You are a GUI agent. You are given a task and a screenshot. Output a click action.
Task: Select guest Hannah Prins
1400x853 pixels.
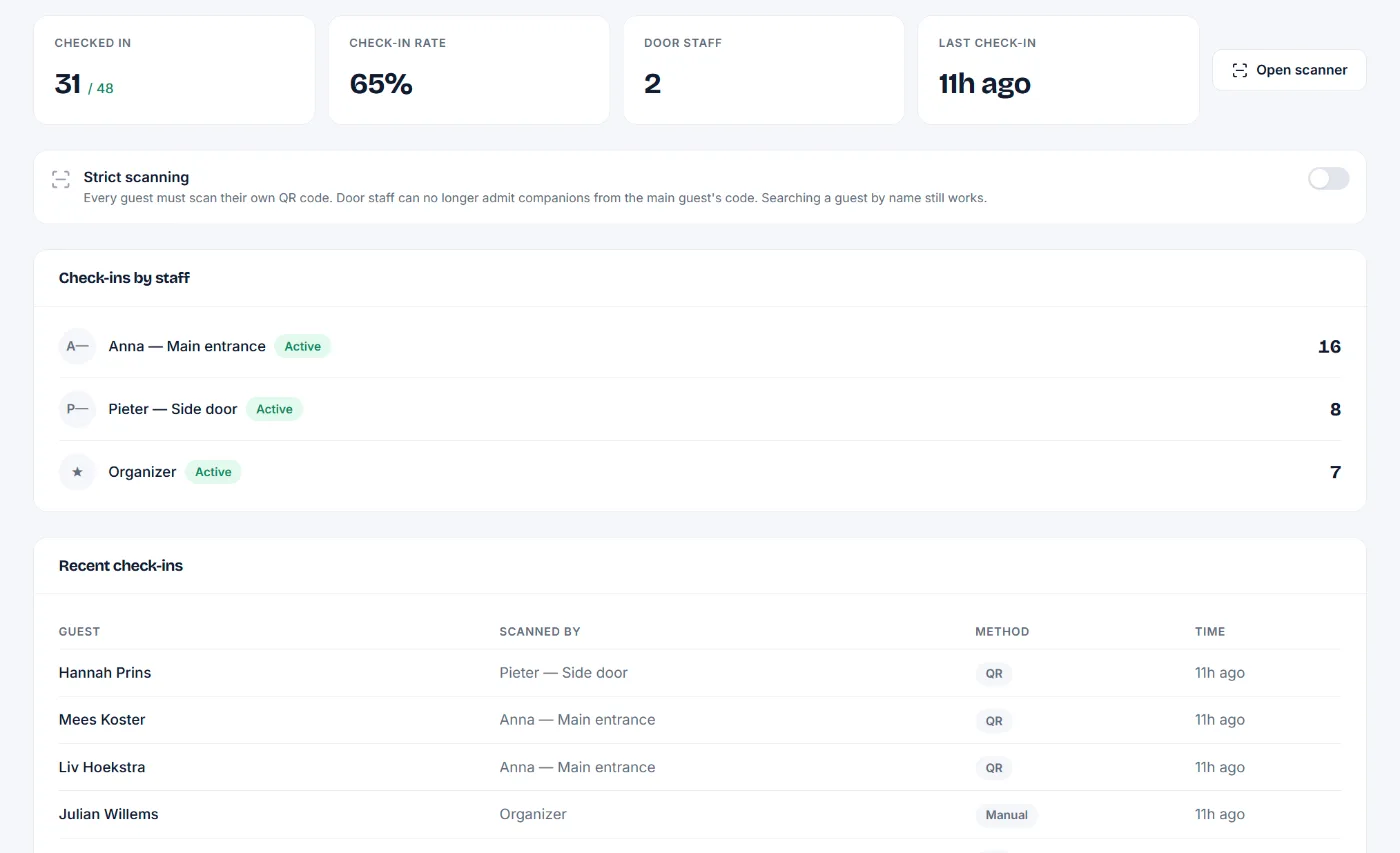[105, 673]
